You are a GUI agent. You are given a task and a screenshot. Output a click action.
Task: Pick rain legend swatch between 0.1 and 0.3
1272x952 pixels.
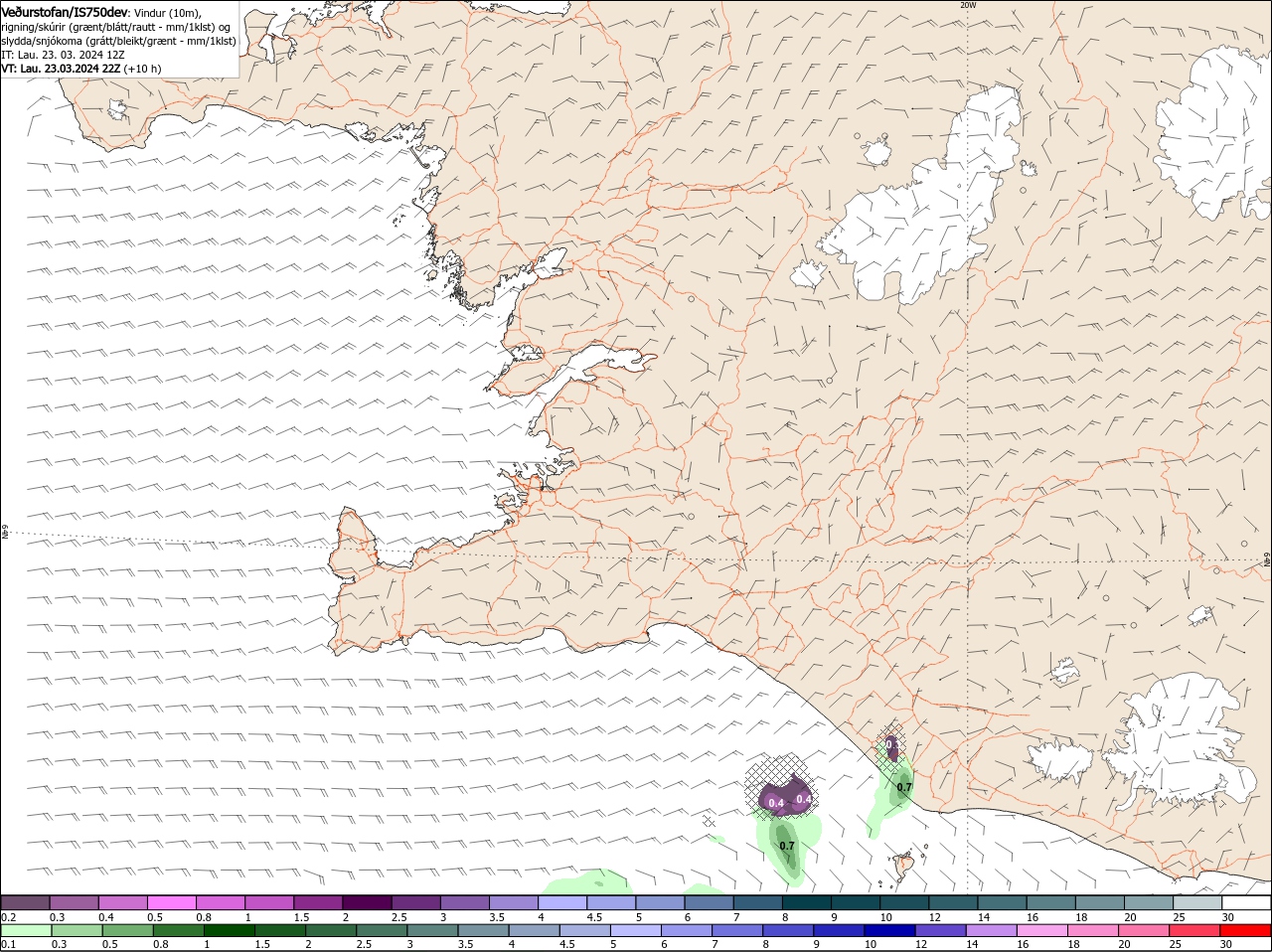[x=27, y=930]
